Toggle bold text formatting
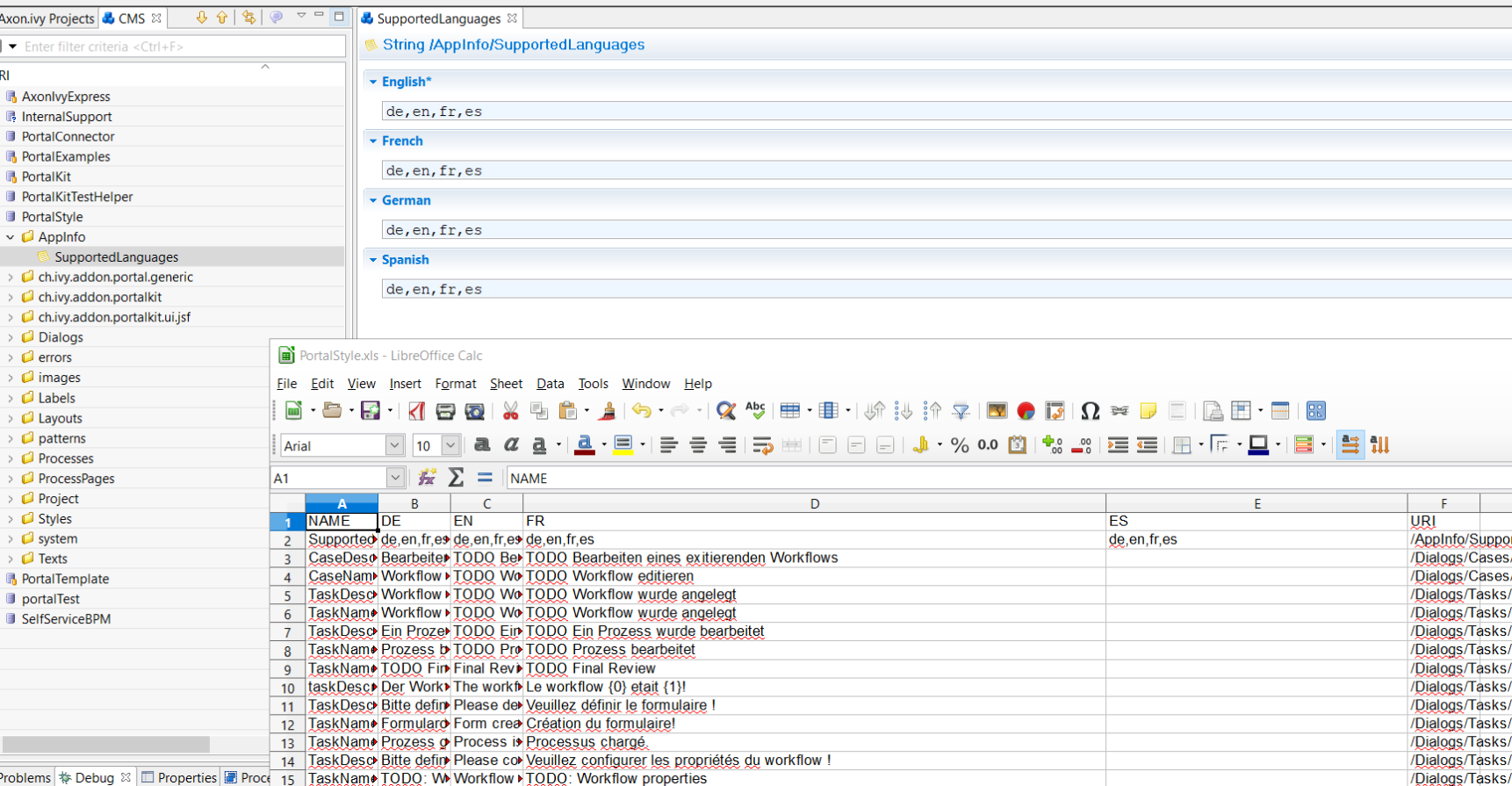Image resolution: width=1512 pixels, height=786 pixels. (482, 445)
